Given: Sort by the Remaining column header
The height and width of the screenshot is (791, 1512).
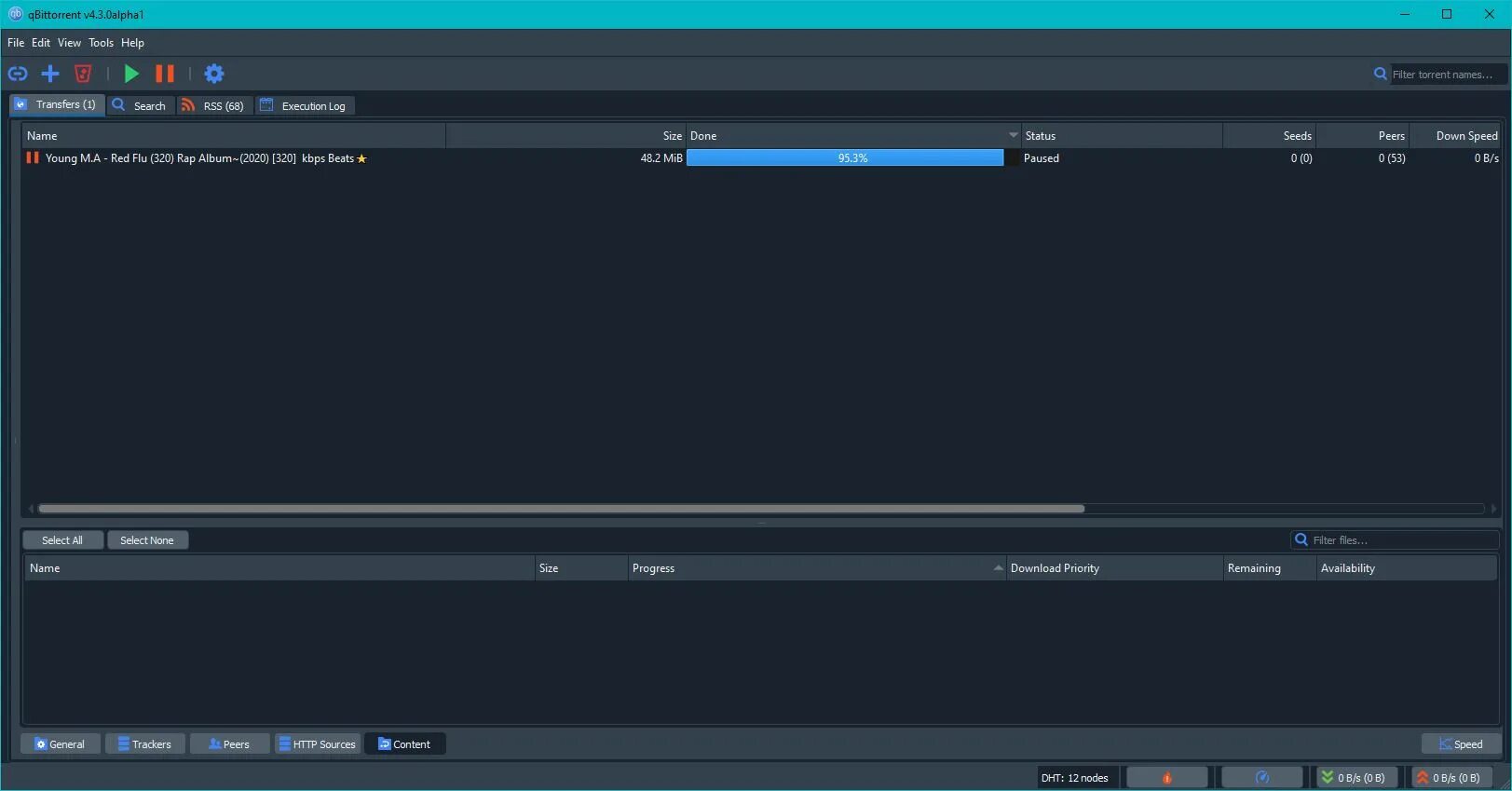Looking at the screenshot, I should (1270, 568).
